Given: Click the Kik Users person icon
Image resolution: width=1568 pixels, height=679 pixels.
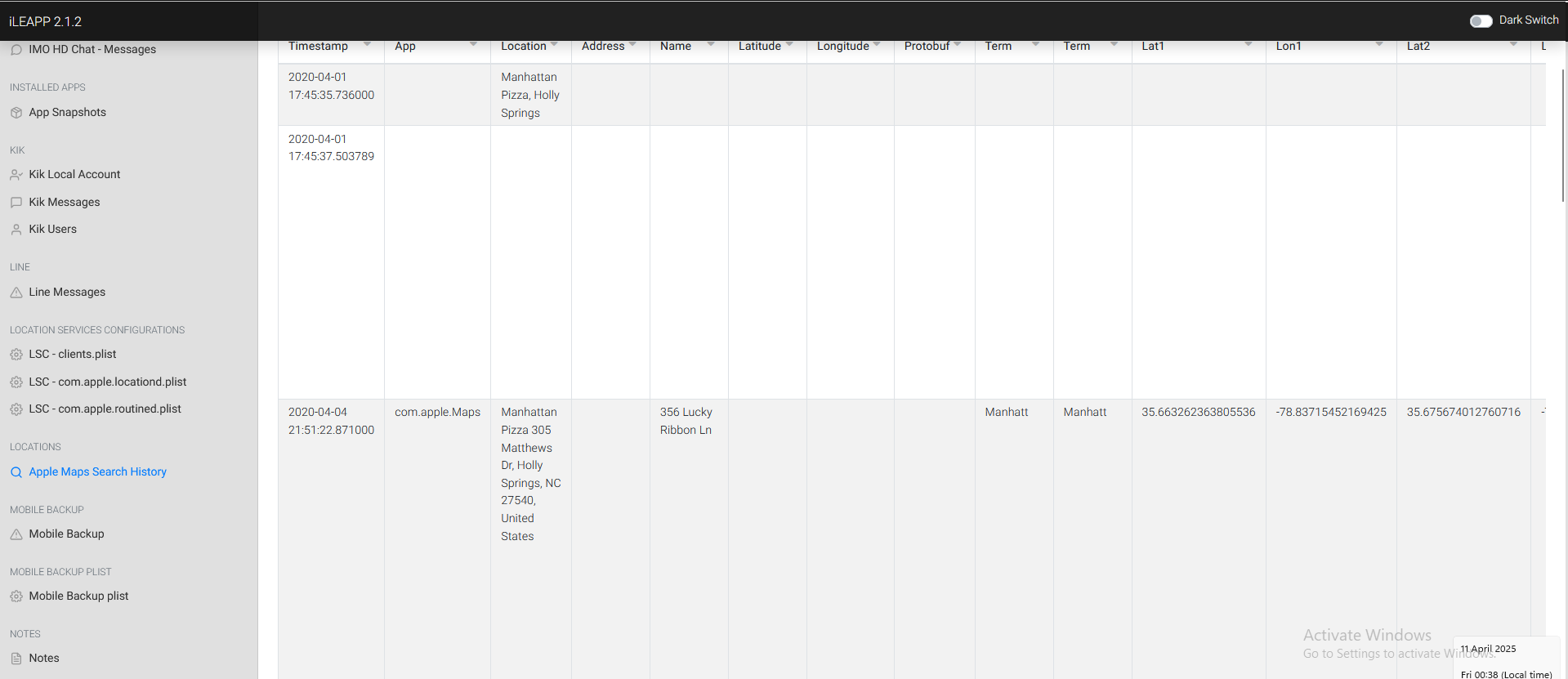Looking at the screenshot, I should click(16, 230).
